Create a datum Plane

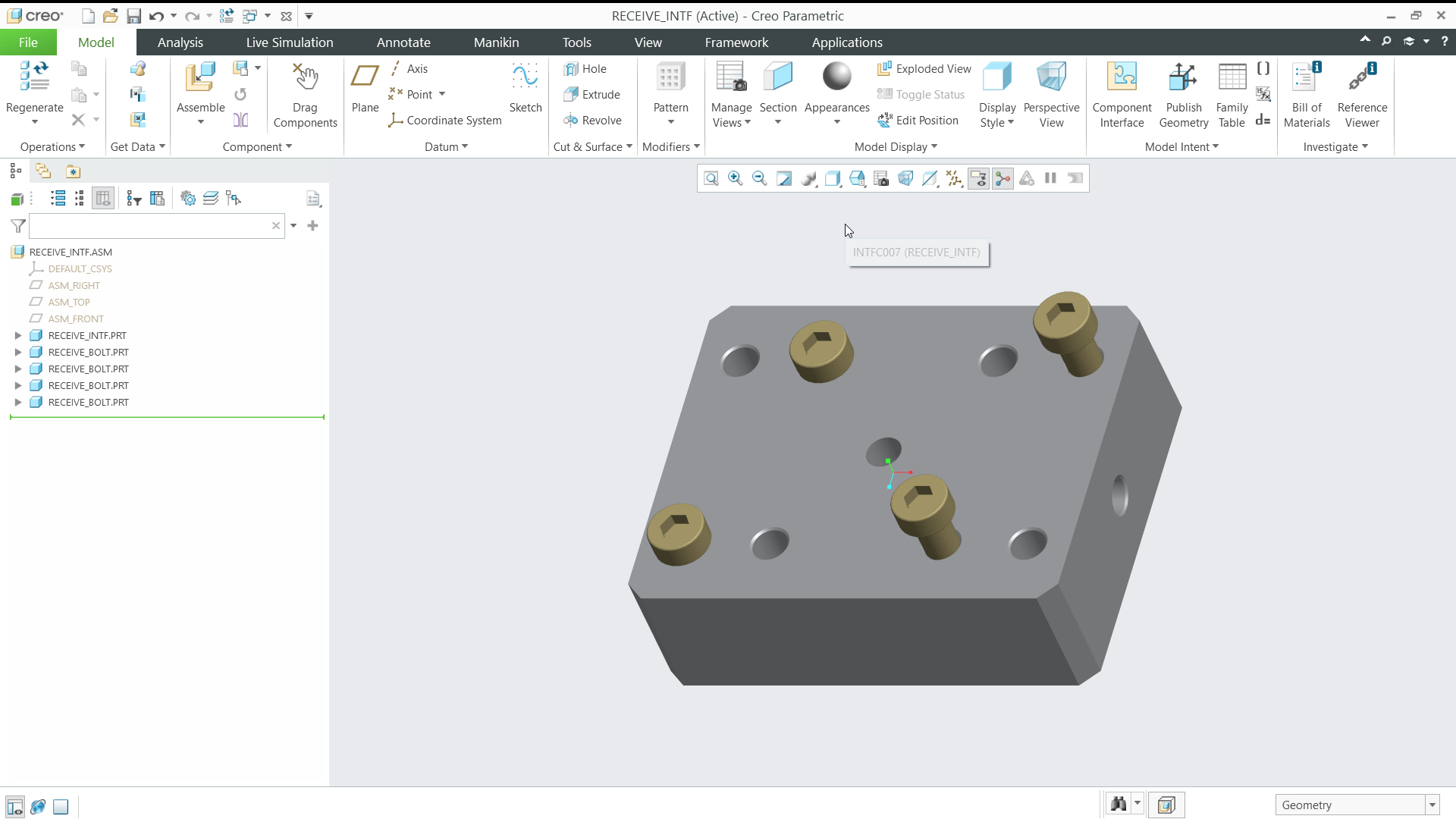(365, 87)
